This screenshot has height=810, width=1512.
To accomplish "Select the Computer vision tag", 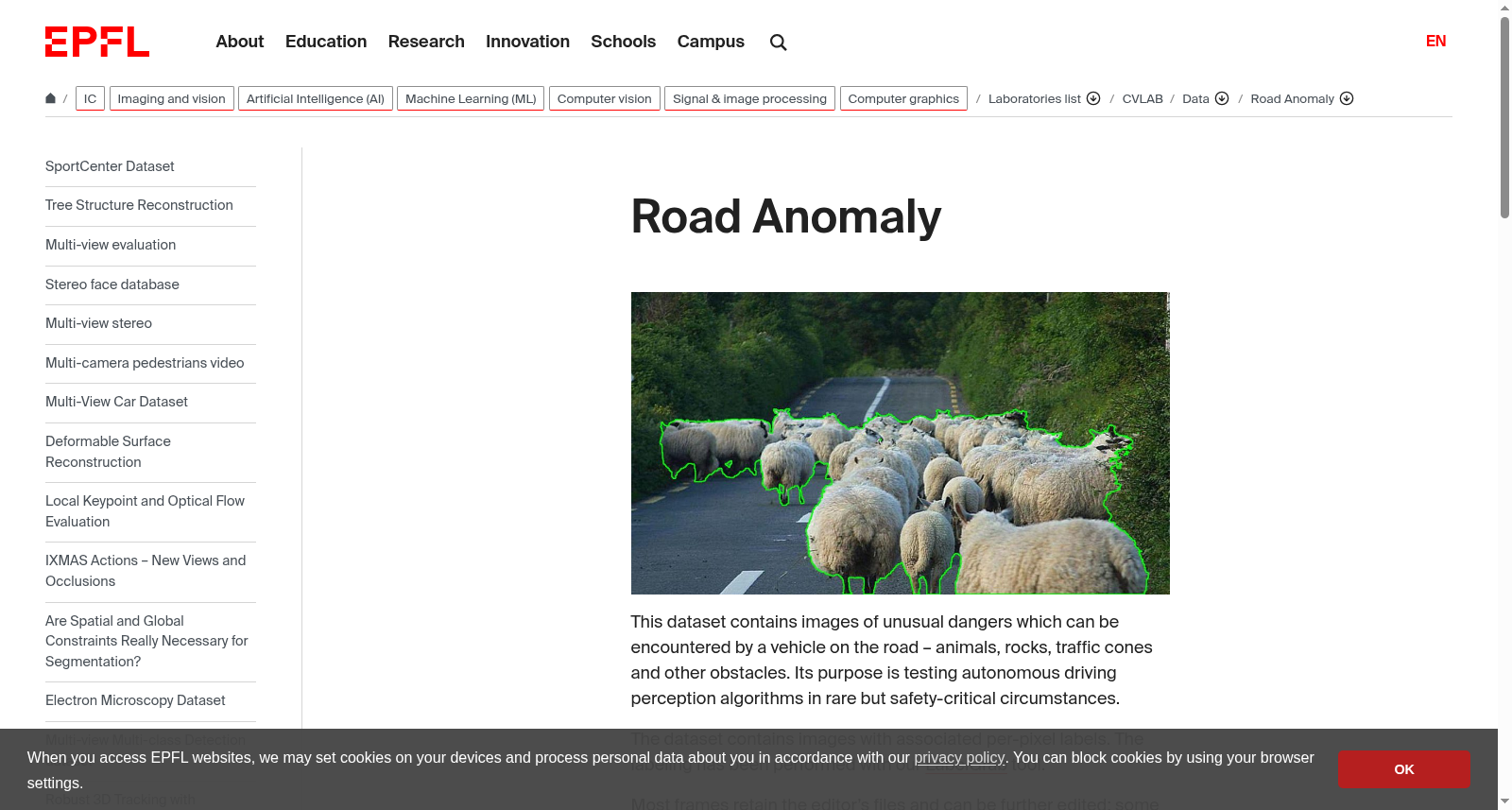I will click(x=605, y=98).
